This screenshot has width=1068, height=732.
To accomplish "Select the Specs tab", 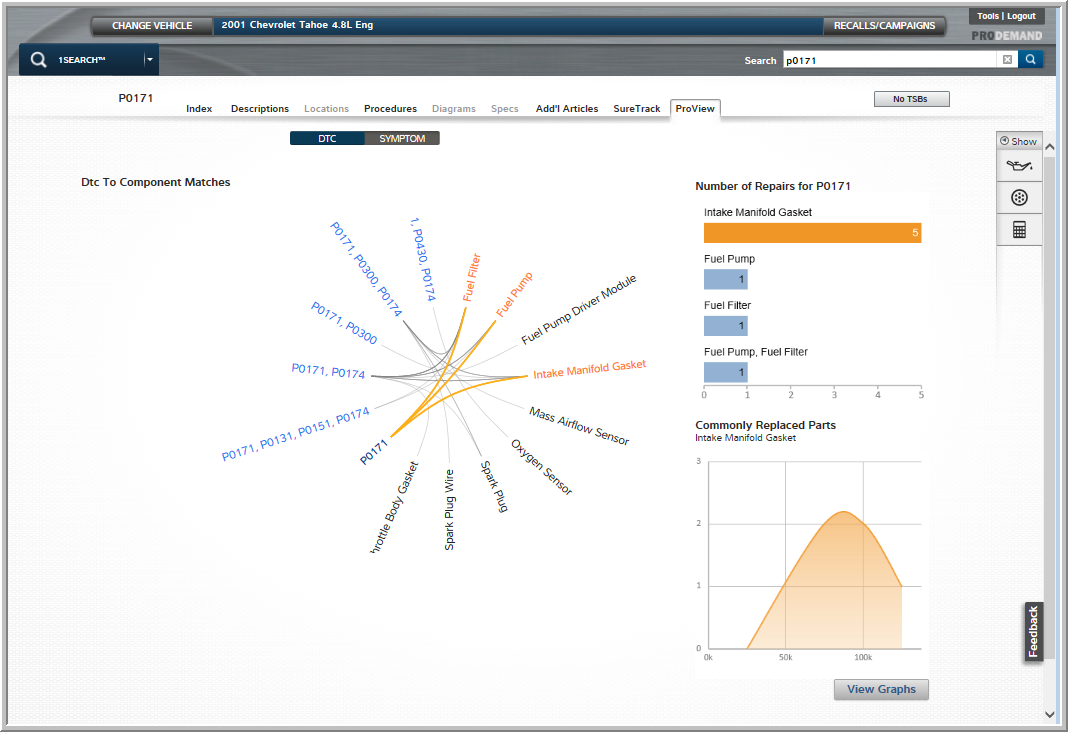I will point(505,108).
